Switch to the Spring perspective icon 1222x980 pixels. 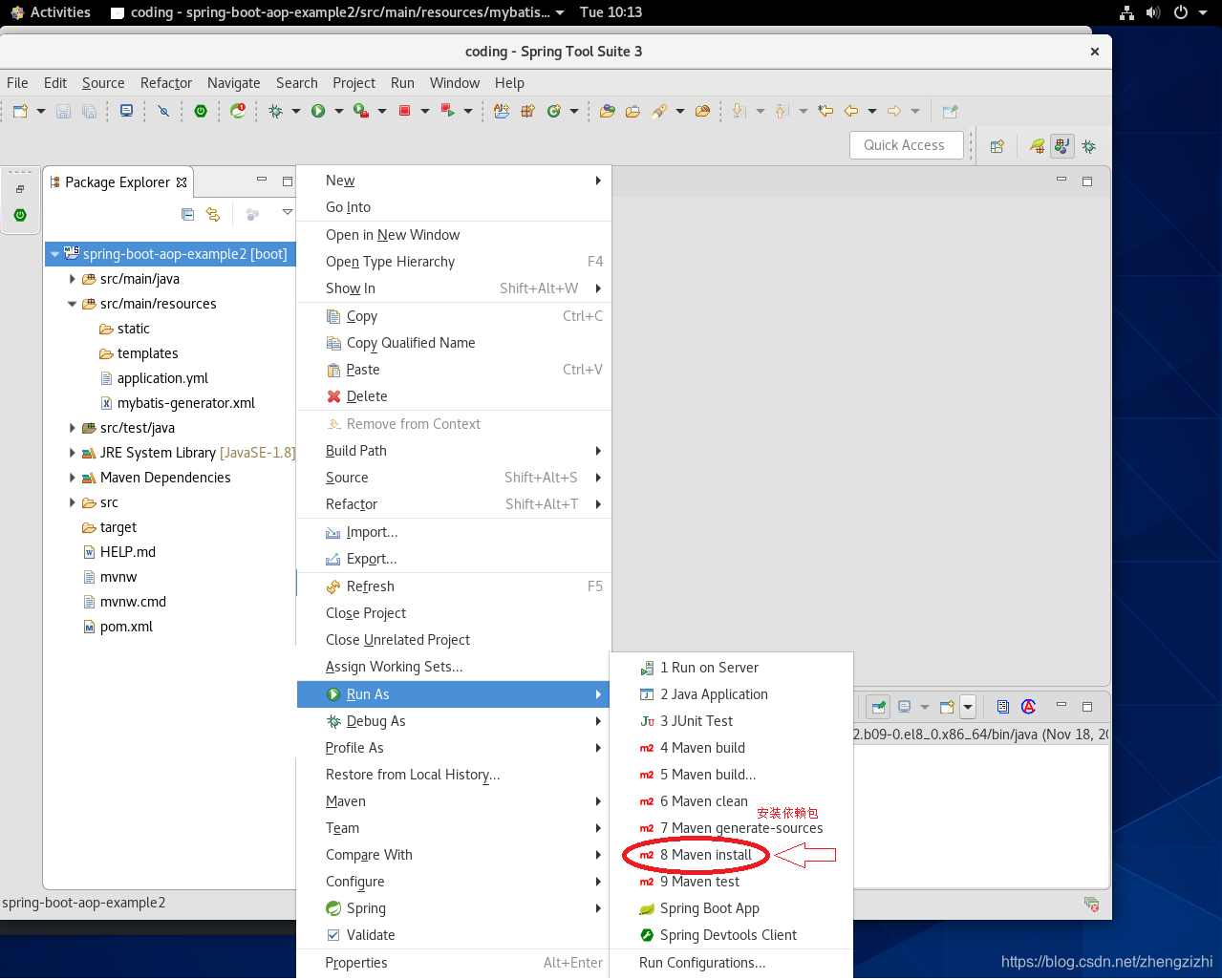1037,146
